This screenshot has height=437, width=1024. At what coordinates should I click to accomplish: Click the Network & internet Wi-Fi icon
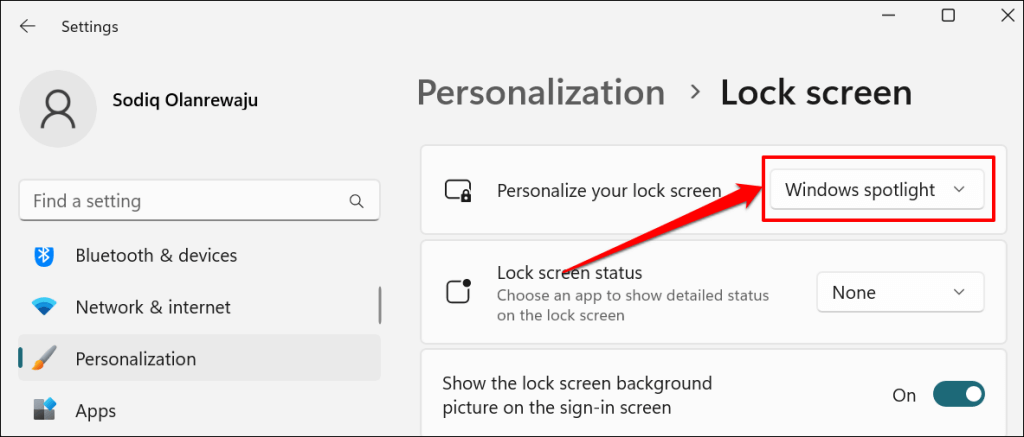[44, 307]
